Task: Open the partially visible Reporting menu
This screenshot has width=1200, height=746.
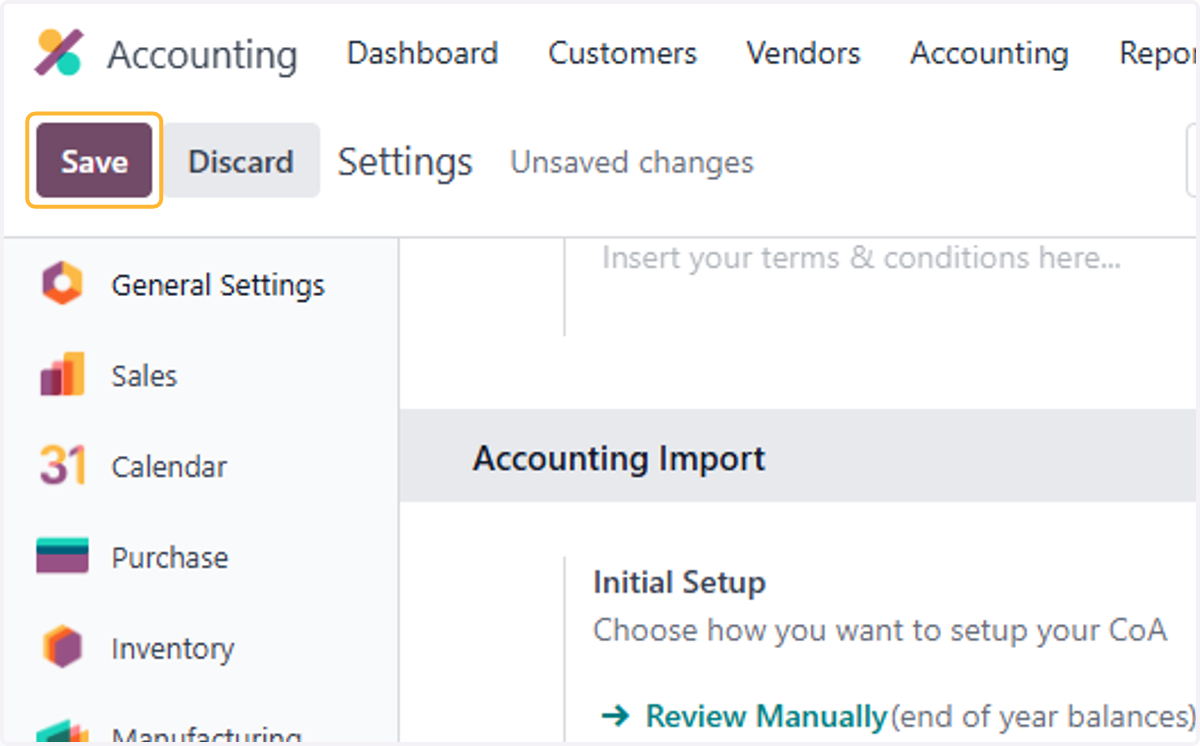Action: point(1158,53)
